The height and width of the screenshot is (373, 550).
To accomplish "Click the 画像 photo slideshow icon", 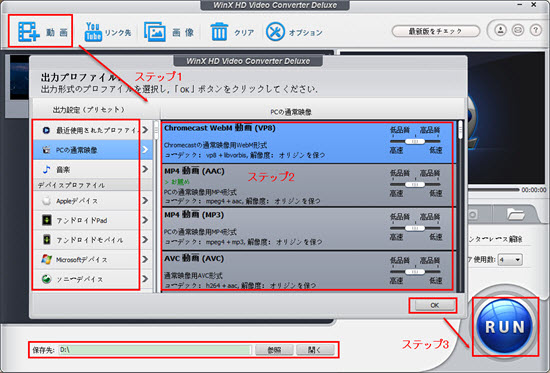I will tap(155, 32).
